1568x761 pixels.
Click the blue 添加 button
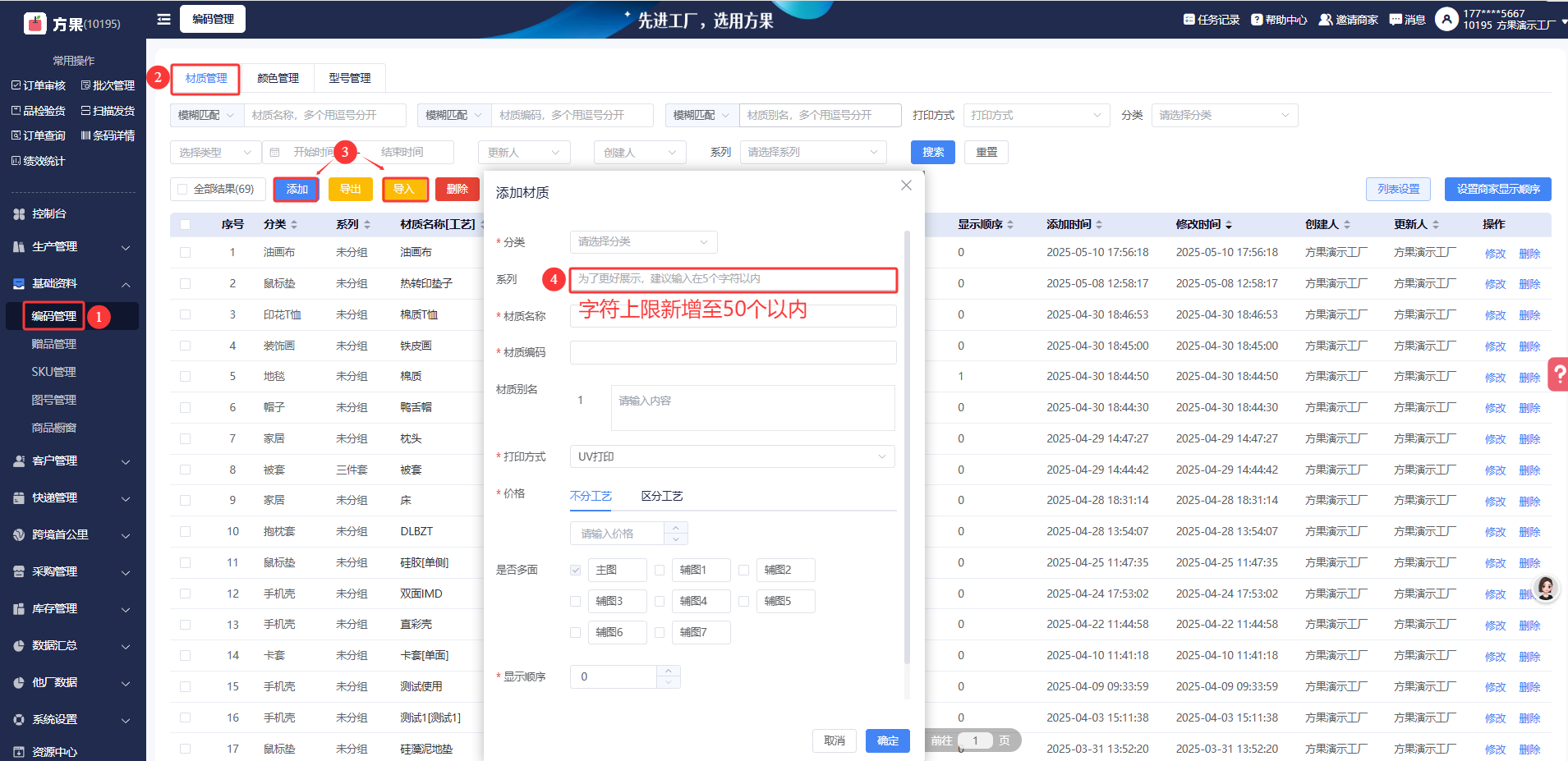(297, 190)
